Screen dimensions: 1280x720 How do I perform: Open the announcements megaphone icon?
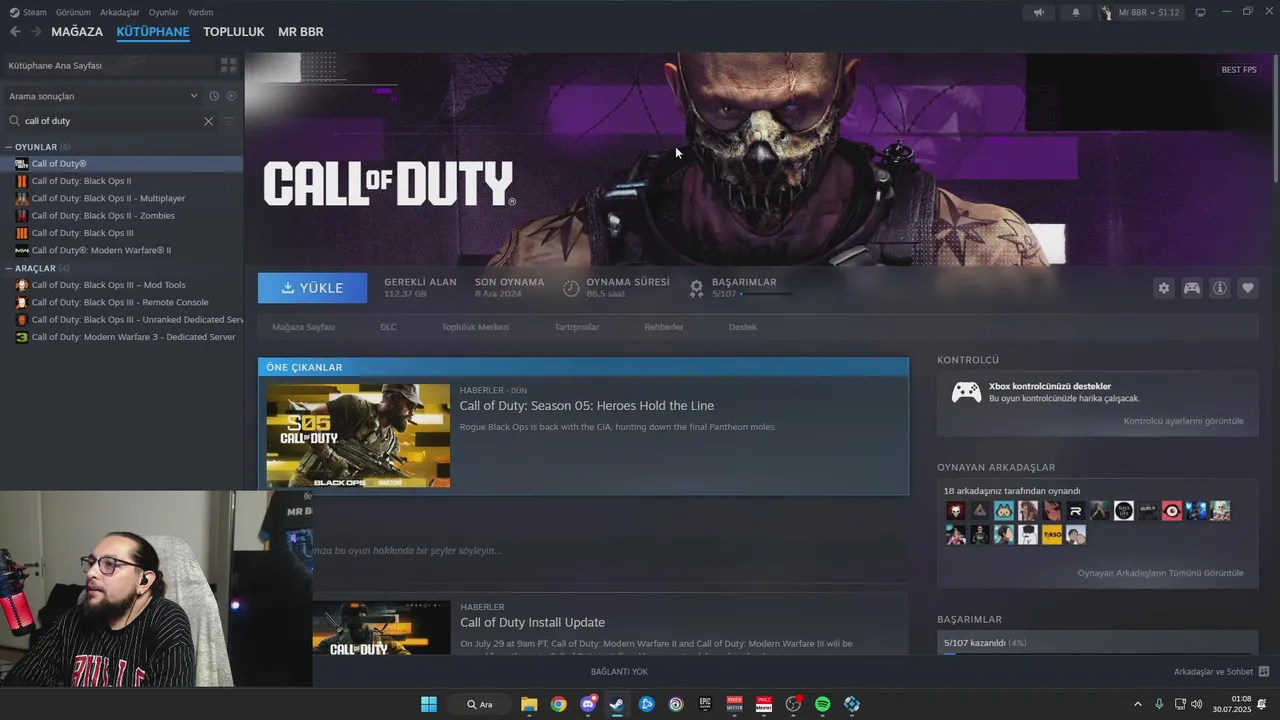coord(1039,12)
